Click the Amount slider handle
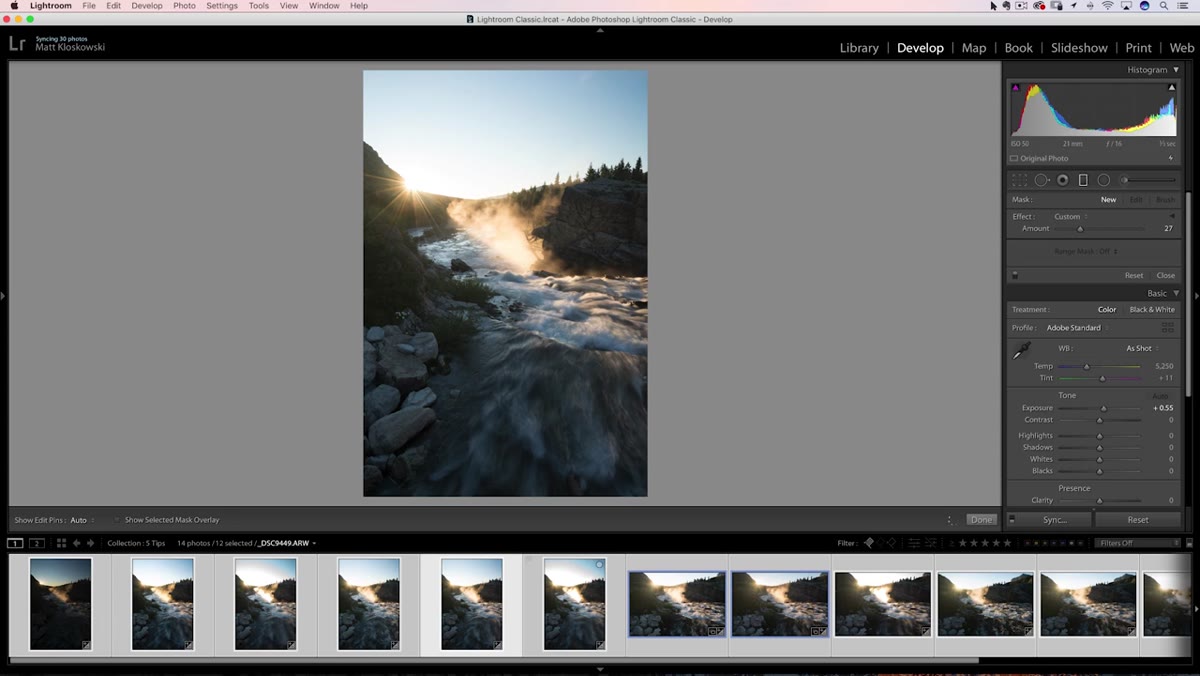 pos(1080,229)
